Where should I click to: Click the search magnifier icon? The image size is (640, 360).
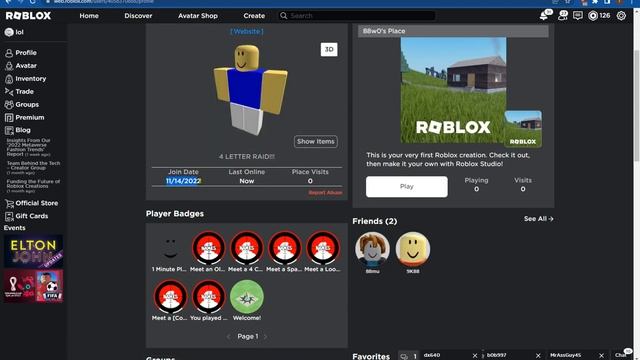tap(284, 16)
